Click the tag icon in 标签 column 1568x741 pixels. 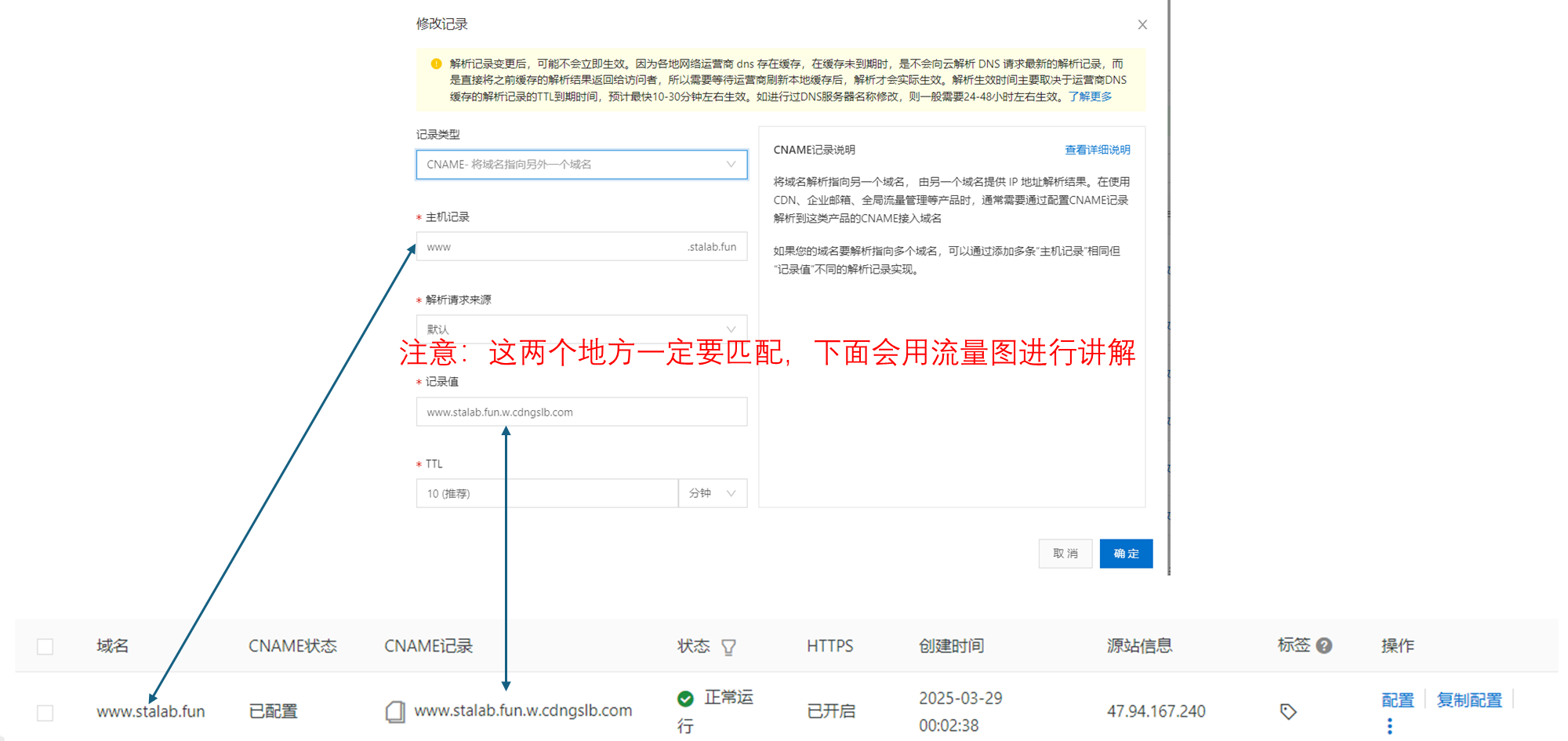click(x=1287, y=711)
